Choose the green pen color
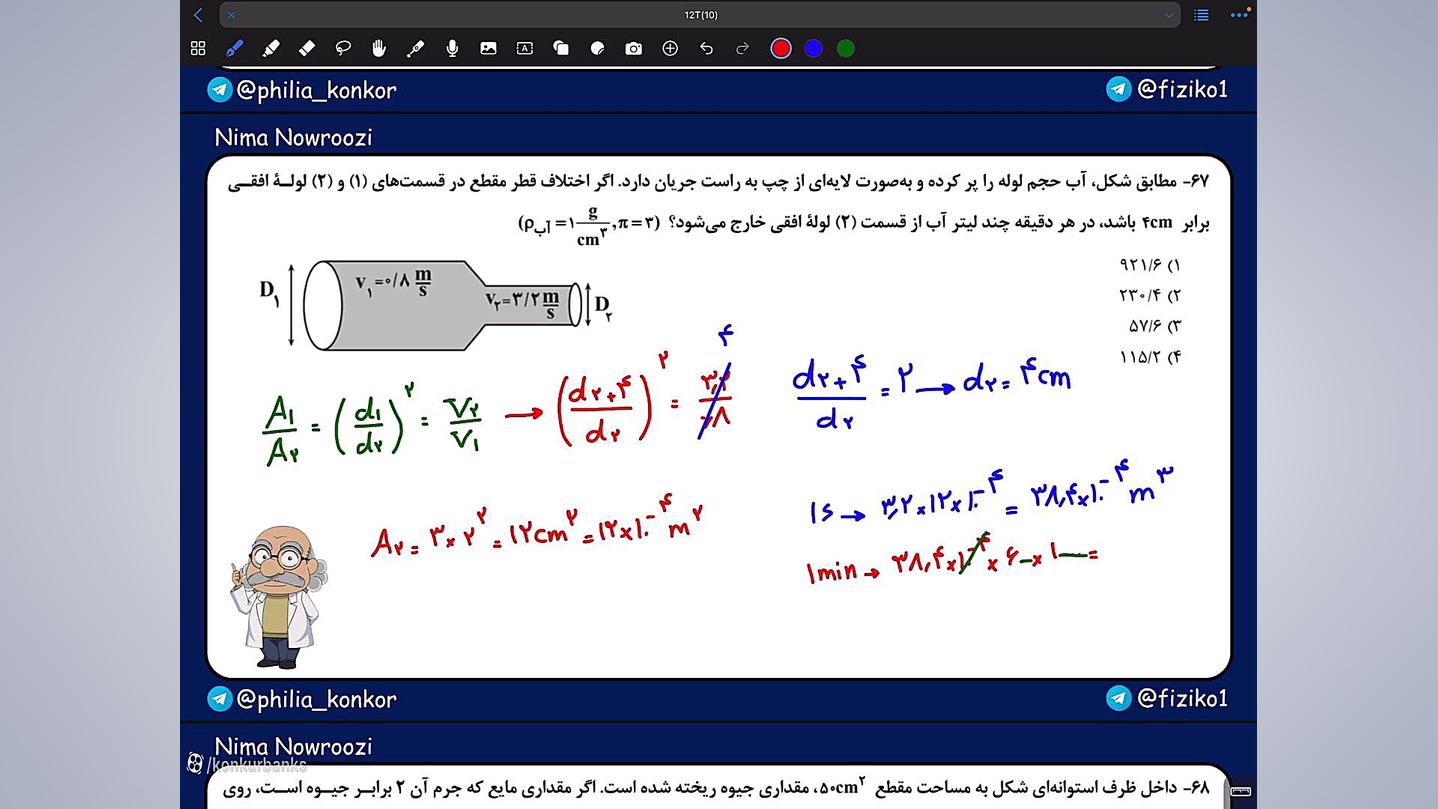The height and width of the screenshot is (809, 1438). 846,48
